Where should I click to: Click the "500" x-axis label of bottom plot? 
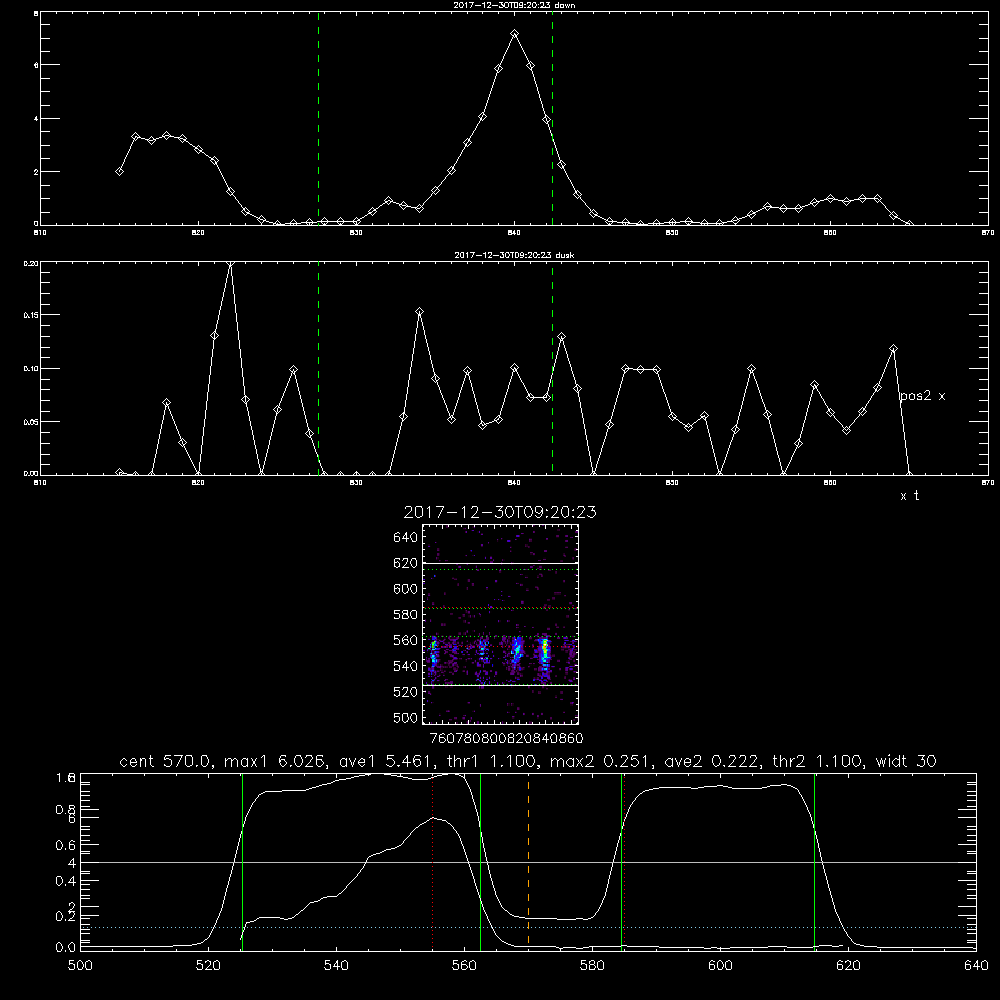tap(80, 966)
